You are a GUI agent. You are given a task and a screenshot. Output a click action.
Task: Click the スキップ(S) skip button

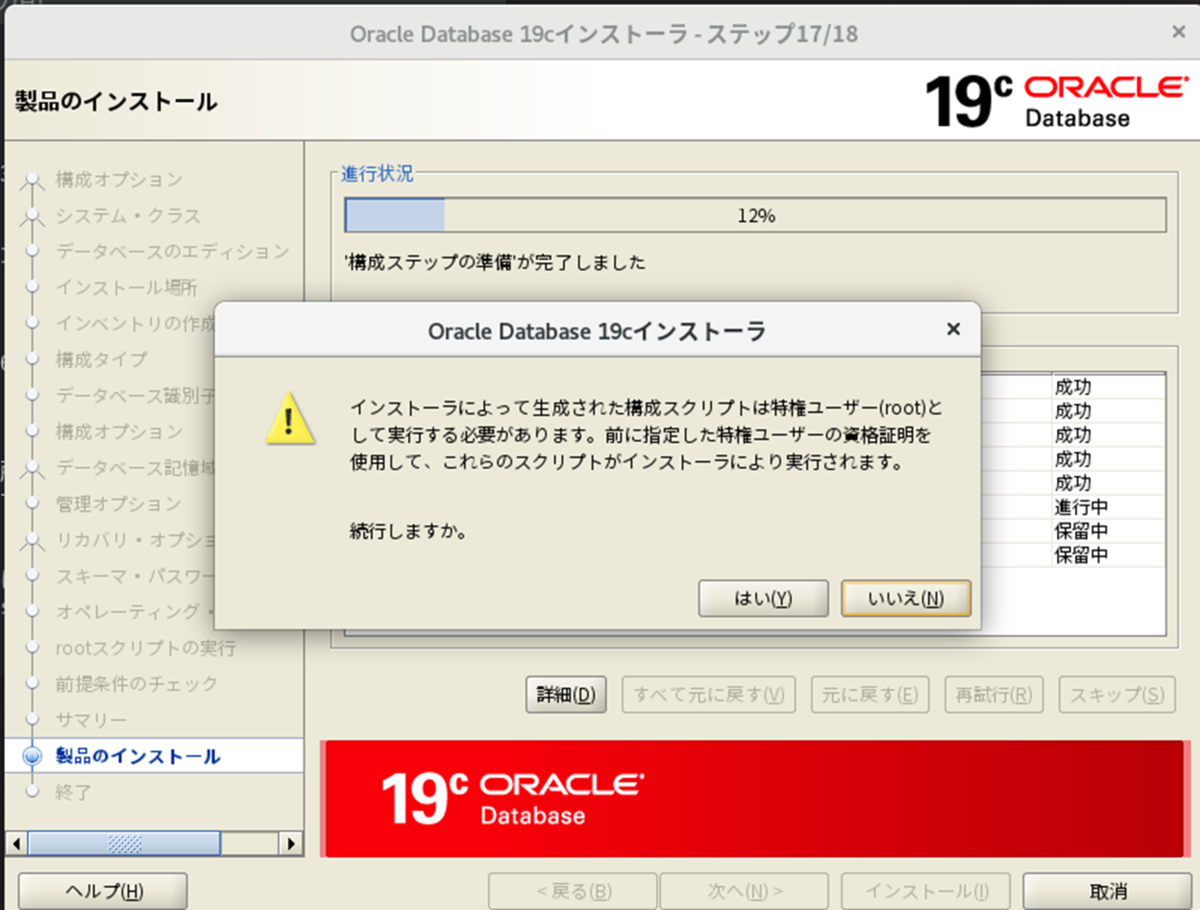point(1116,694)
